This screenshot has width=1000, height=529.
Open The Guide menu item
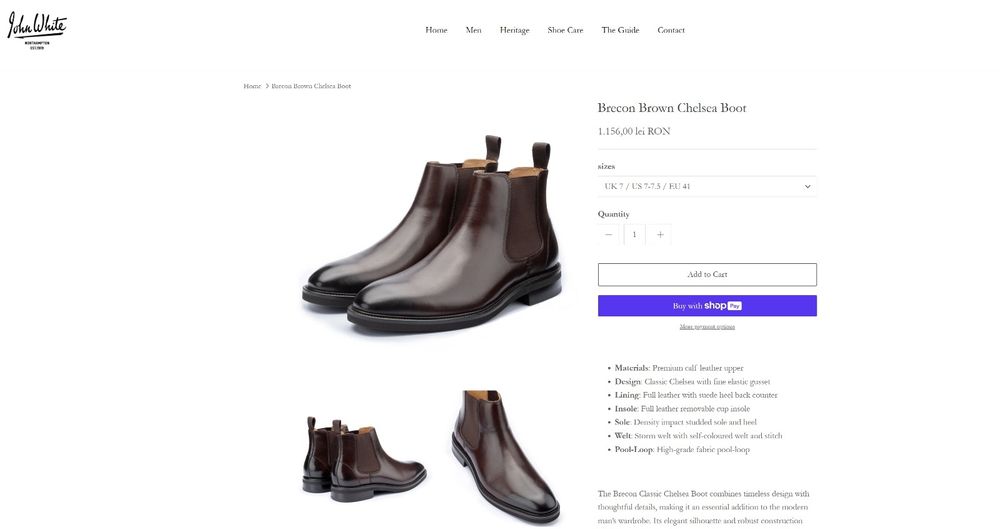(620, 30)
